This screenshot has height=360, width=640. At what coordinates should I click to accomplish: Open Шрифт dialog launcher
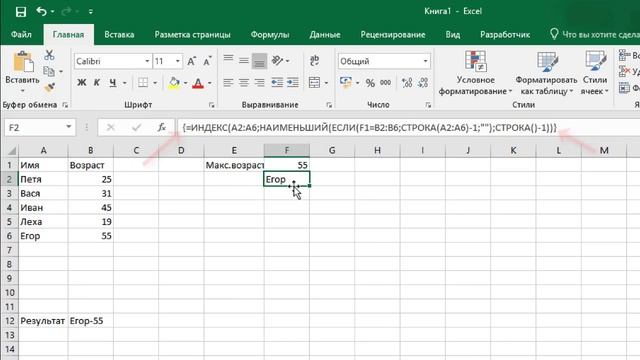pos(211,105)
